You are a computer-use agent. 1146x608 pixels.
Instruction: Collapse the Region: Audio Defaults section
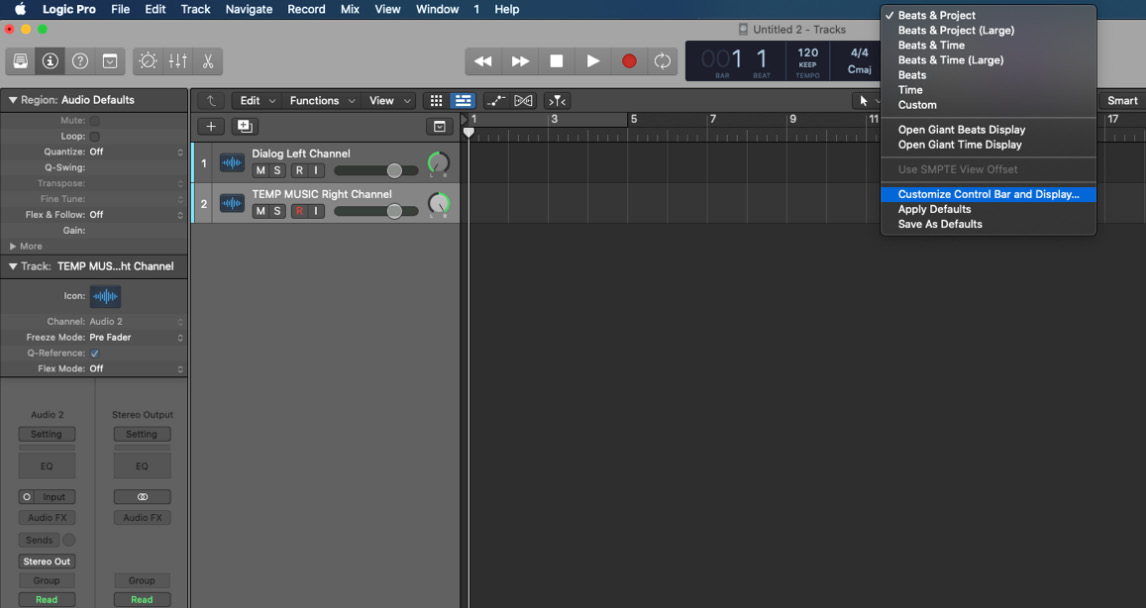point(12,100)
